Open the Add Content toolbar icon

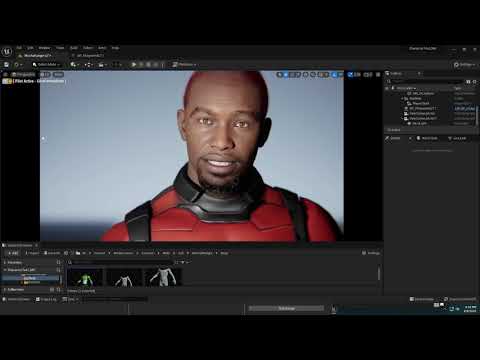74,65
